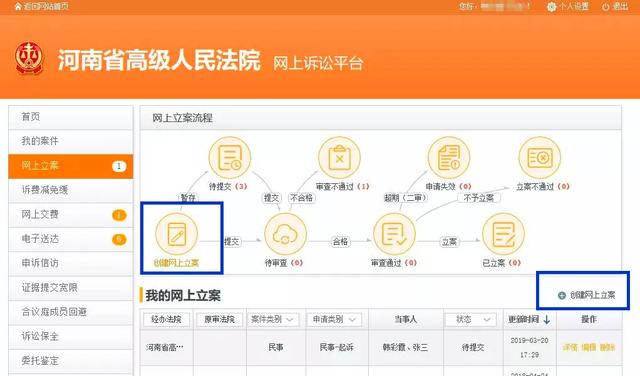Open 诉费减免缓 in the sidebar
This screenshot has width=640, height=376.
click(71, 190)
